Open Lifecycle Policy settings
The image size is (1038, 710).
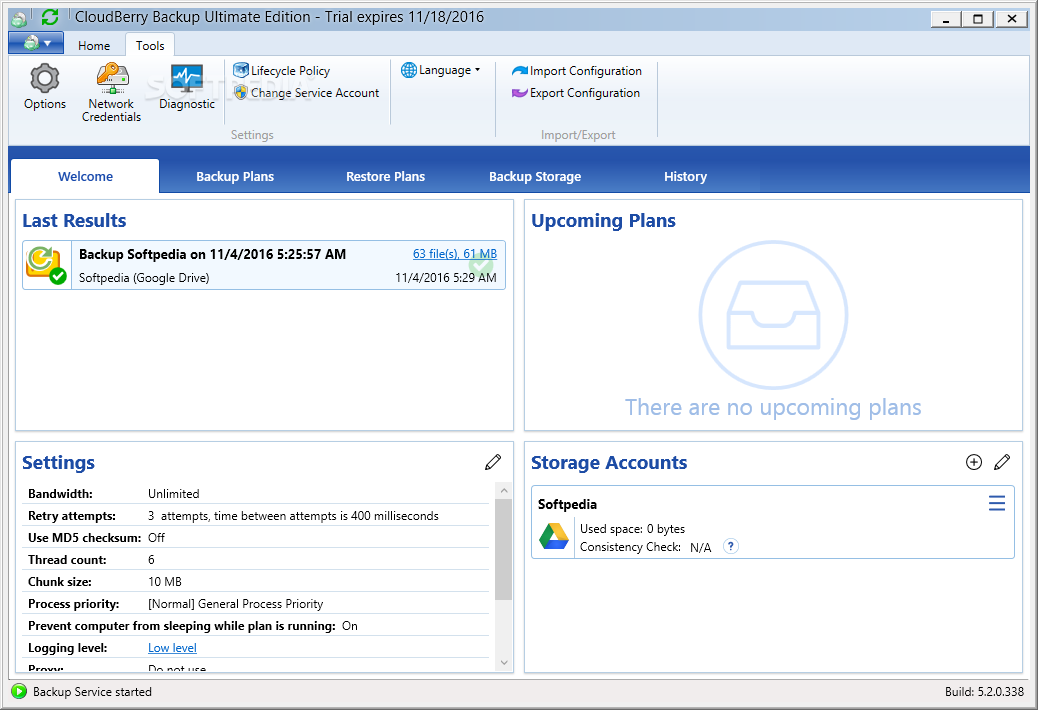coord(281,71)
